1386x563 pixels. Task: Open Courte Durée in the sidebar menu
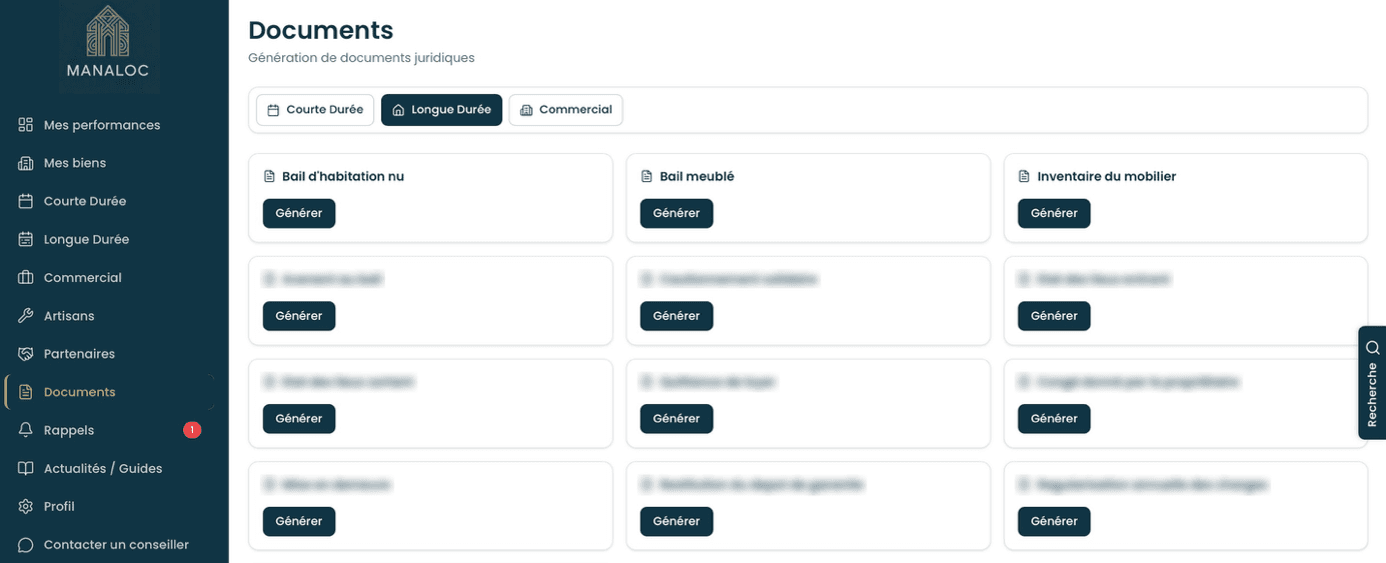(85, 201)
